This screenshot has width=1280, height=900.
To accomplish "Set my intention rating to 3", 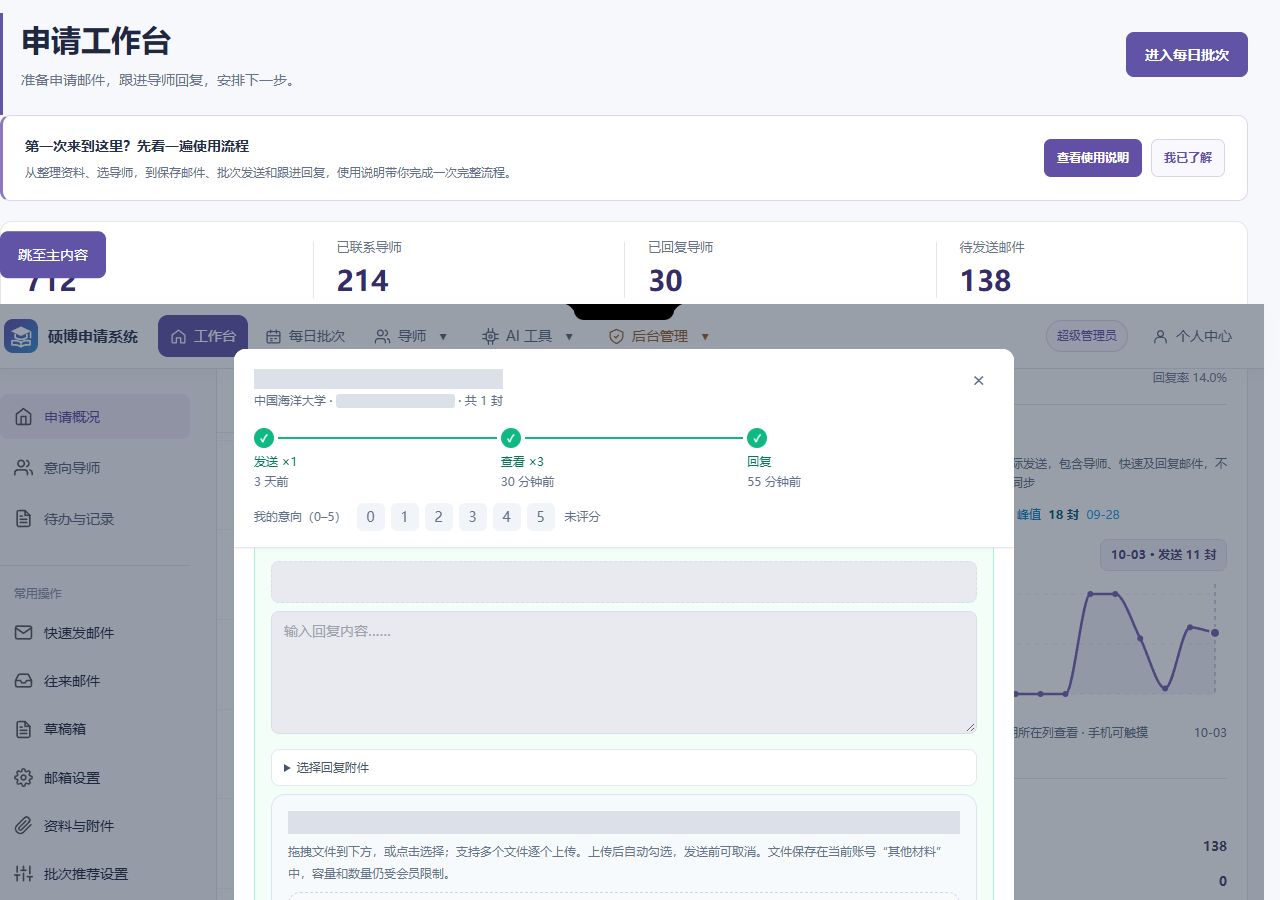I will click(473, 517).
